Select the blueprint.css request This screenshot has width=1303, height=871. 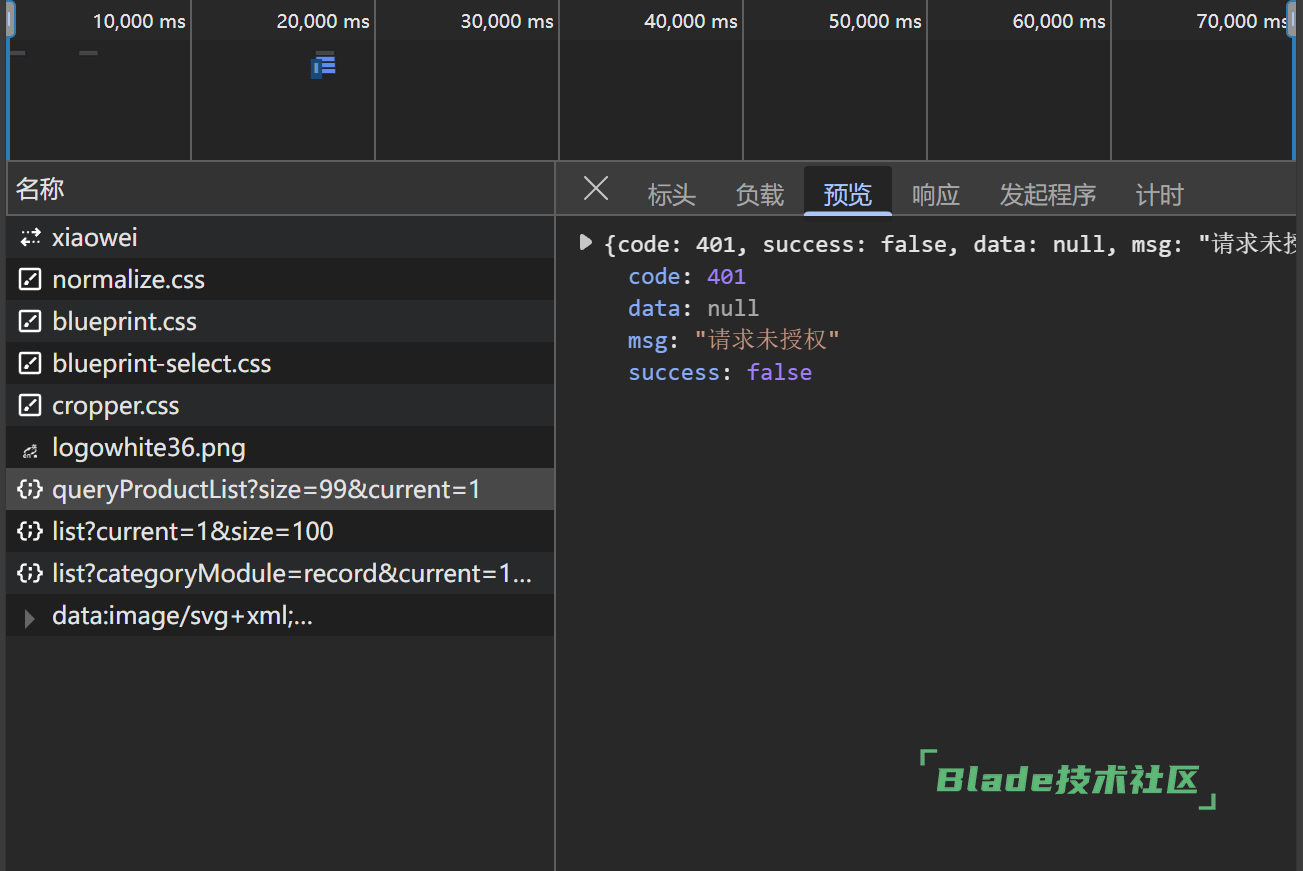[280, 322]
